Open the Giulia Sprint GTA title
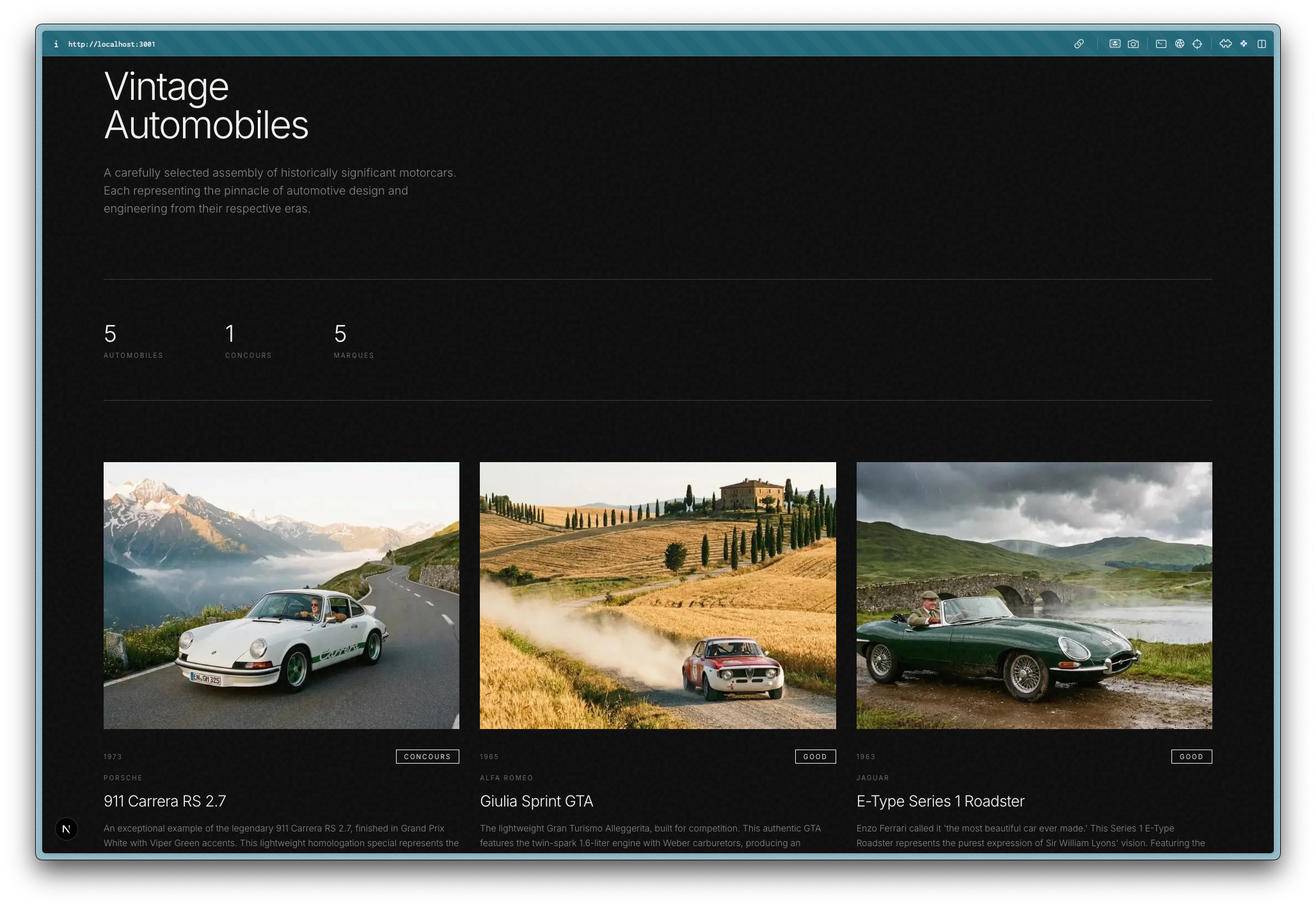Screen dimensions: 1316x907 [537, 801]
